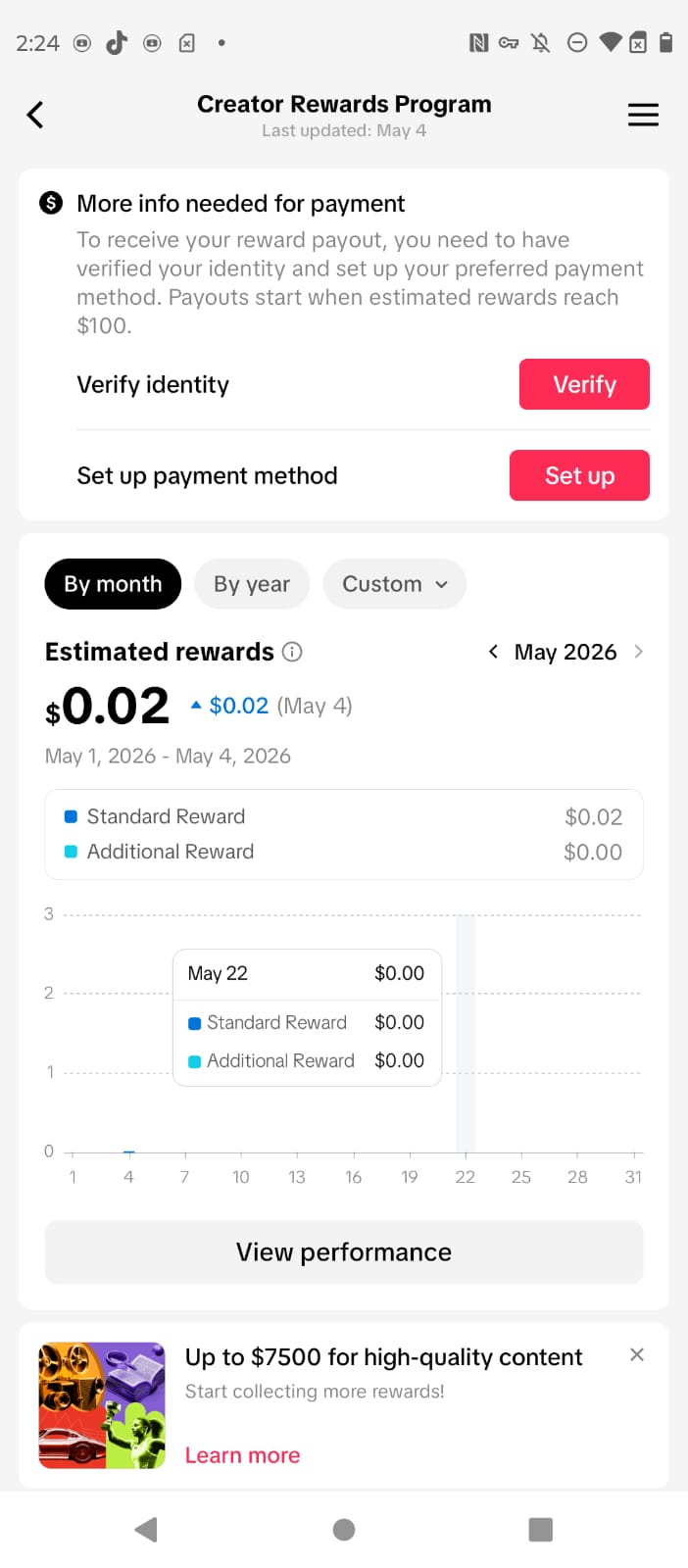Viewport: 688px width, 1568px height.
Task: Follow the Learn more link
Action: click(242, 1455)
